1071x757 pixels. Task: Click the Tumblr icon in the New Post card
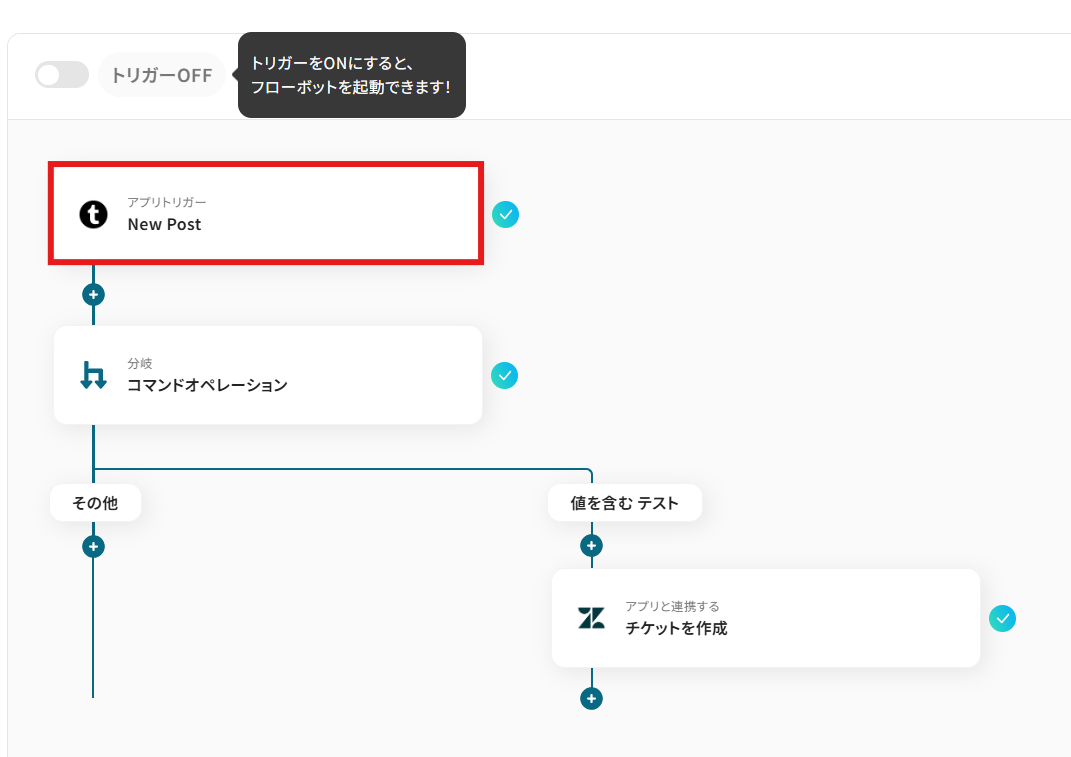coord(94,215)
